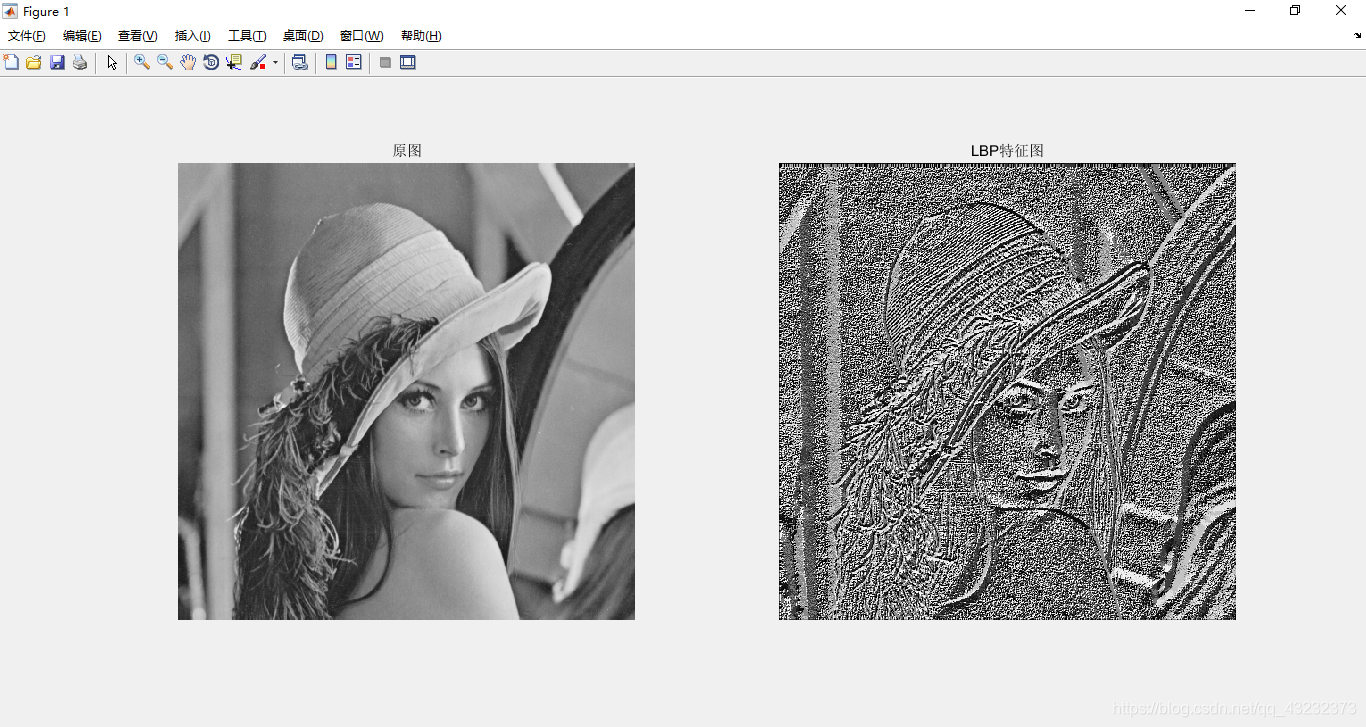This screenshot has height=727, width=1366.
Task: Print the figure
Action: pos(80,62)
